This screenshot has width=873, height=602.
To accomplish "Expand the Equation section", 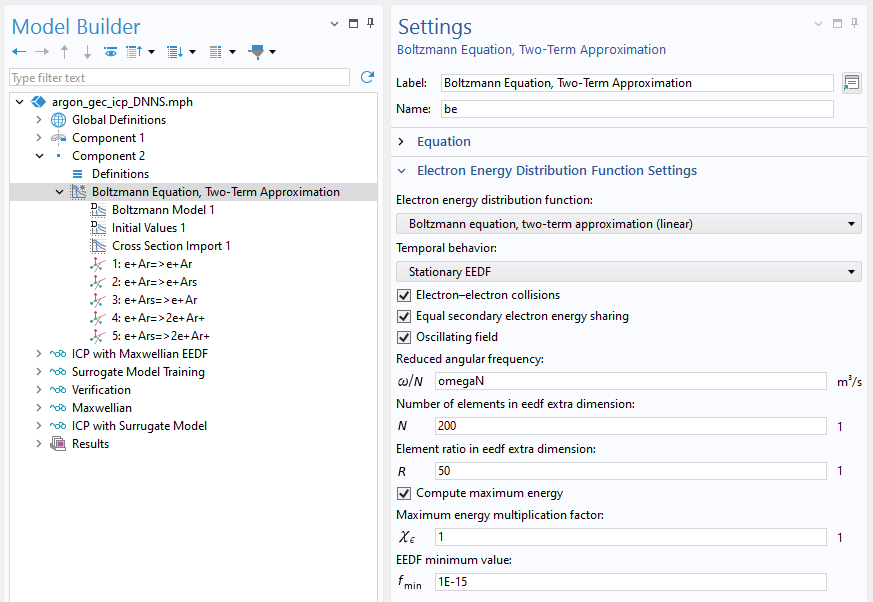I will coord(402,142).
